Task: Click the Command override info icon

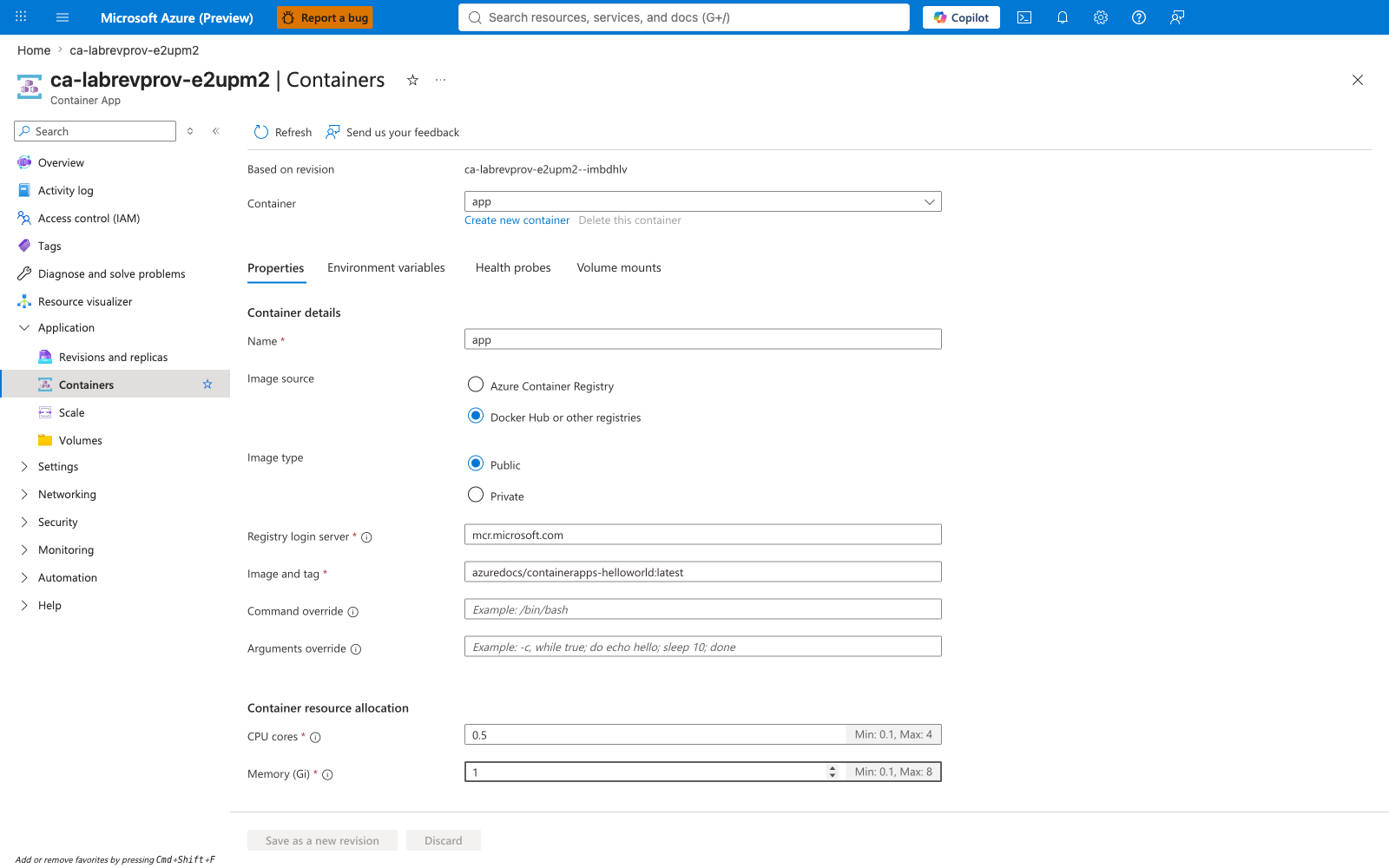Action: click(x=353, y=612)
